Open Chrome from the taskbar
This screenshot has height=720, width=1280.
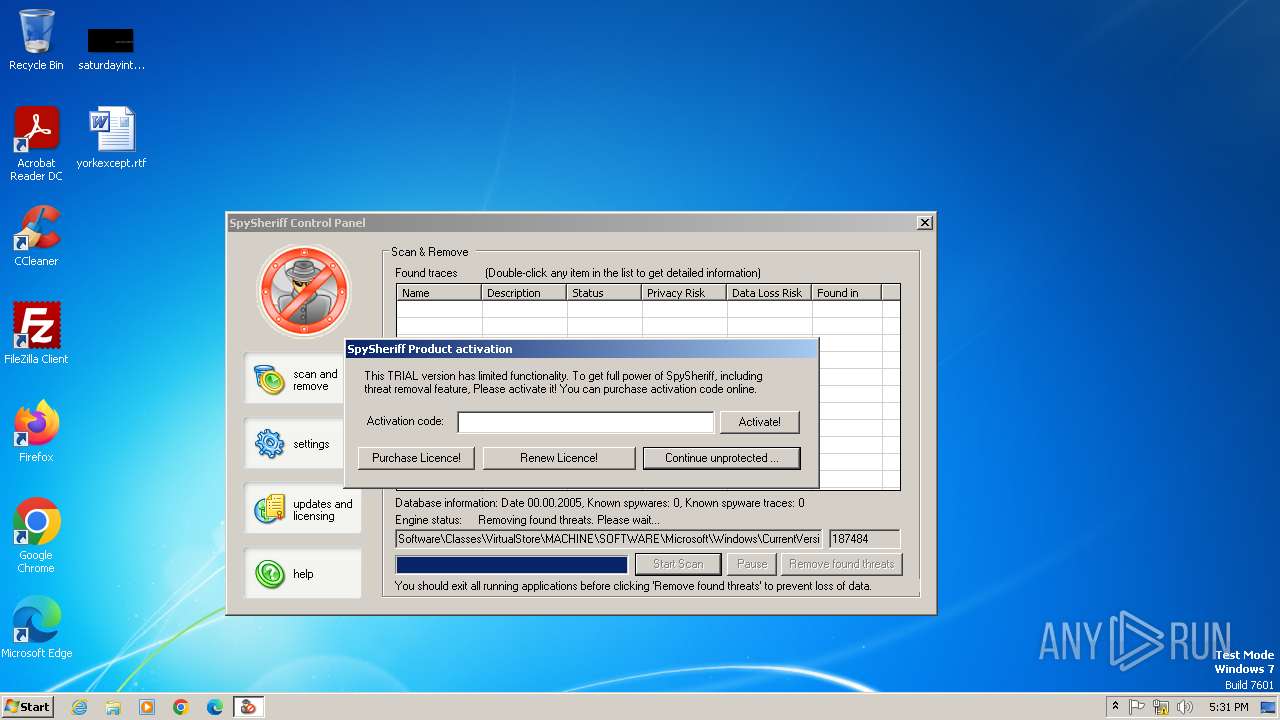[181, 707]
